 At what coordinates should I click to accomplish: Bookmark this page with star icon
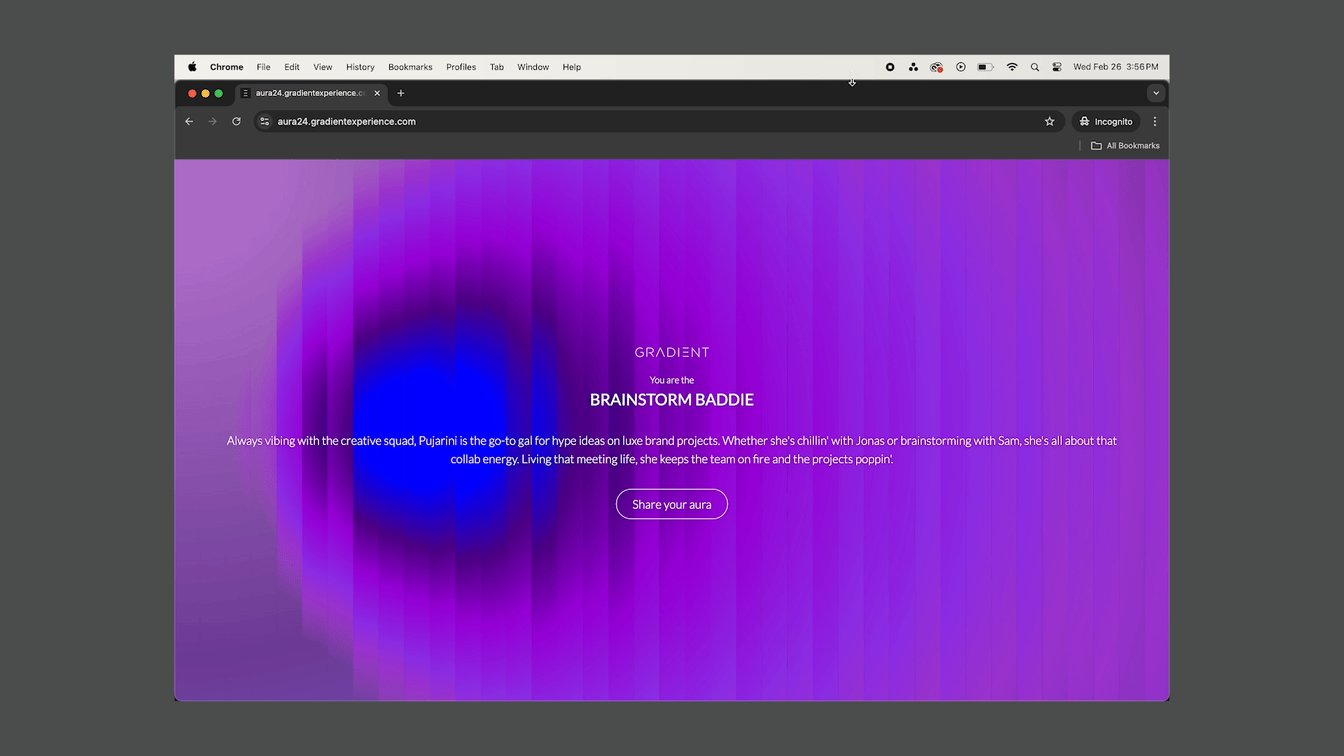pyautogui.click(x=1049, y=121)
